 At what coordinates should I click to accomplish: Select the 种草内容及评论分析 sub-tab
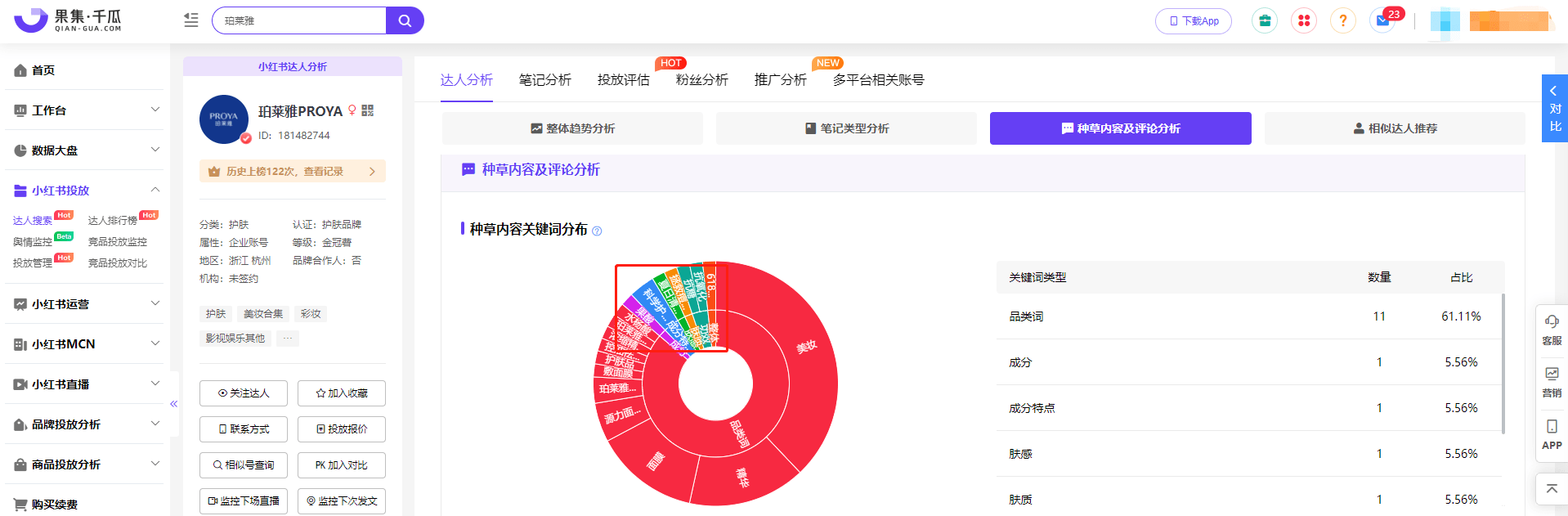tap(1121, 128)
